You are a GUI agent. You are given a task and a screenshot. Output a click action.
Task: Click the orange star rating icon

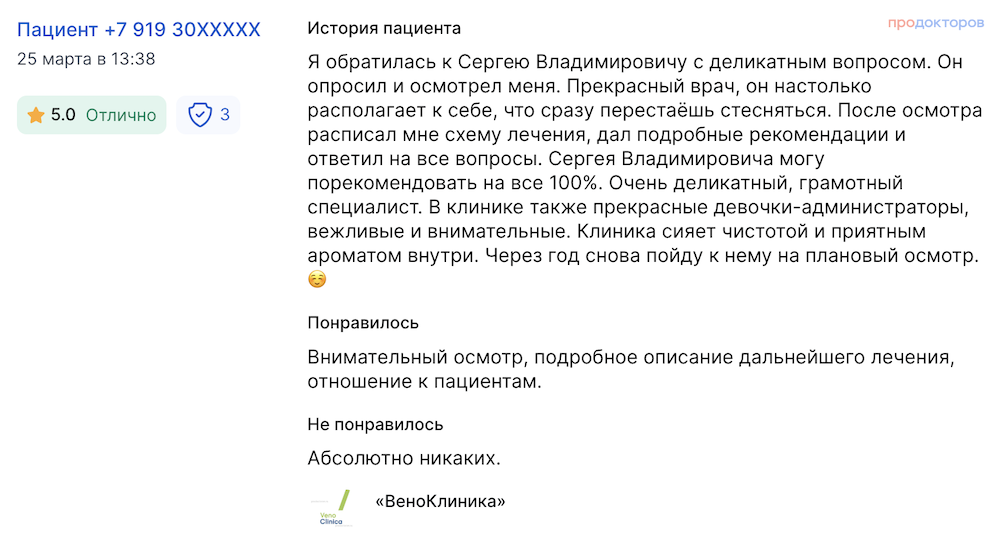pos(36,115)
